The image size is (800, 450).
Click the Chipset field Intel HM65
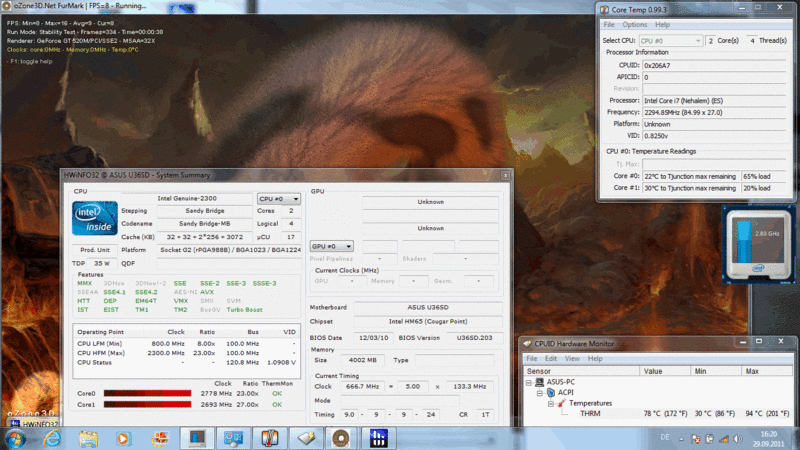pyautogui.click(x=428, y=322)
